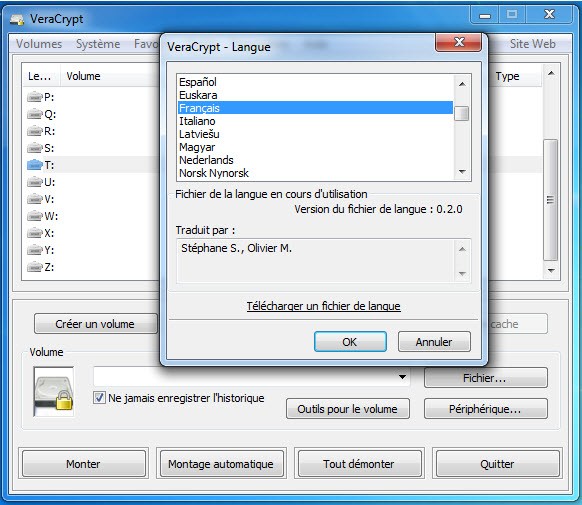Screen dimensions: 582x505
Task: Confirm language with the OK button
Action: (350, 342)
